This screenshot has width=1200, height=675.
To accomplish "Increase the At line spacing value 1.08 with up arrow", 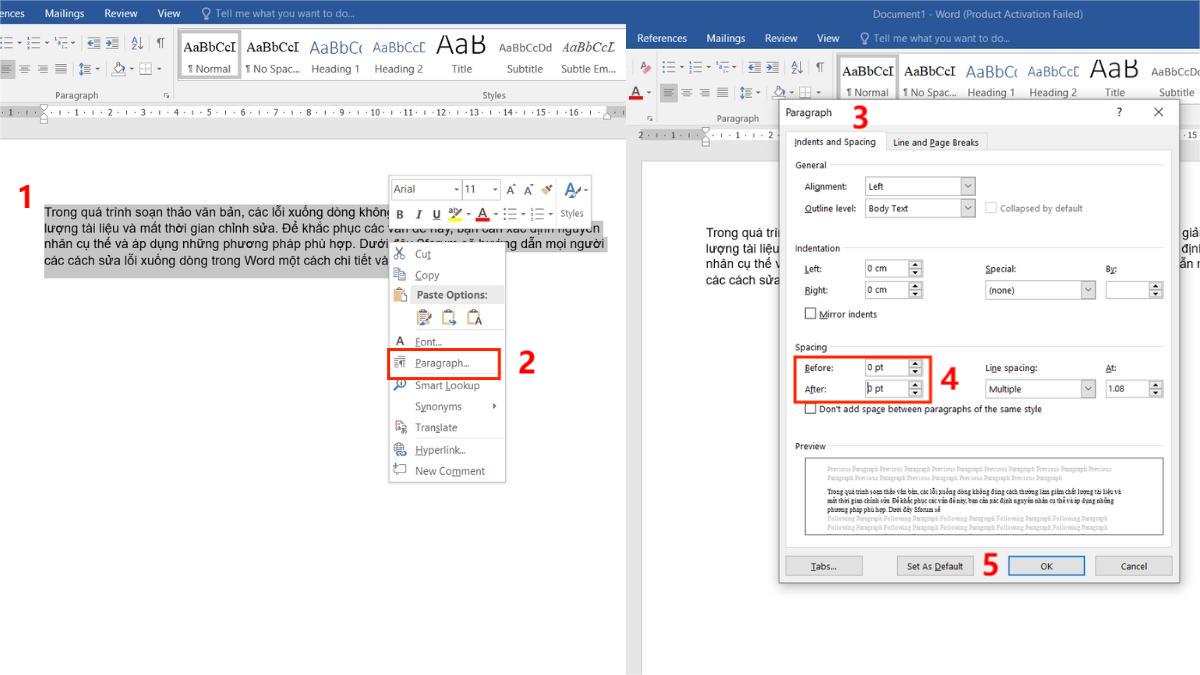I will click(1156, 385).
